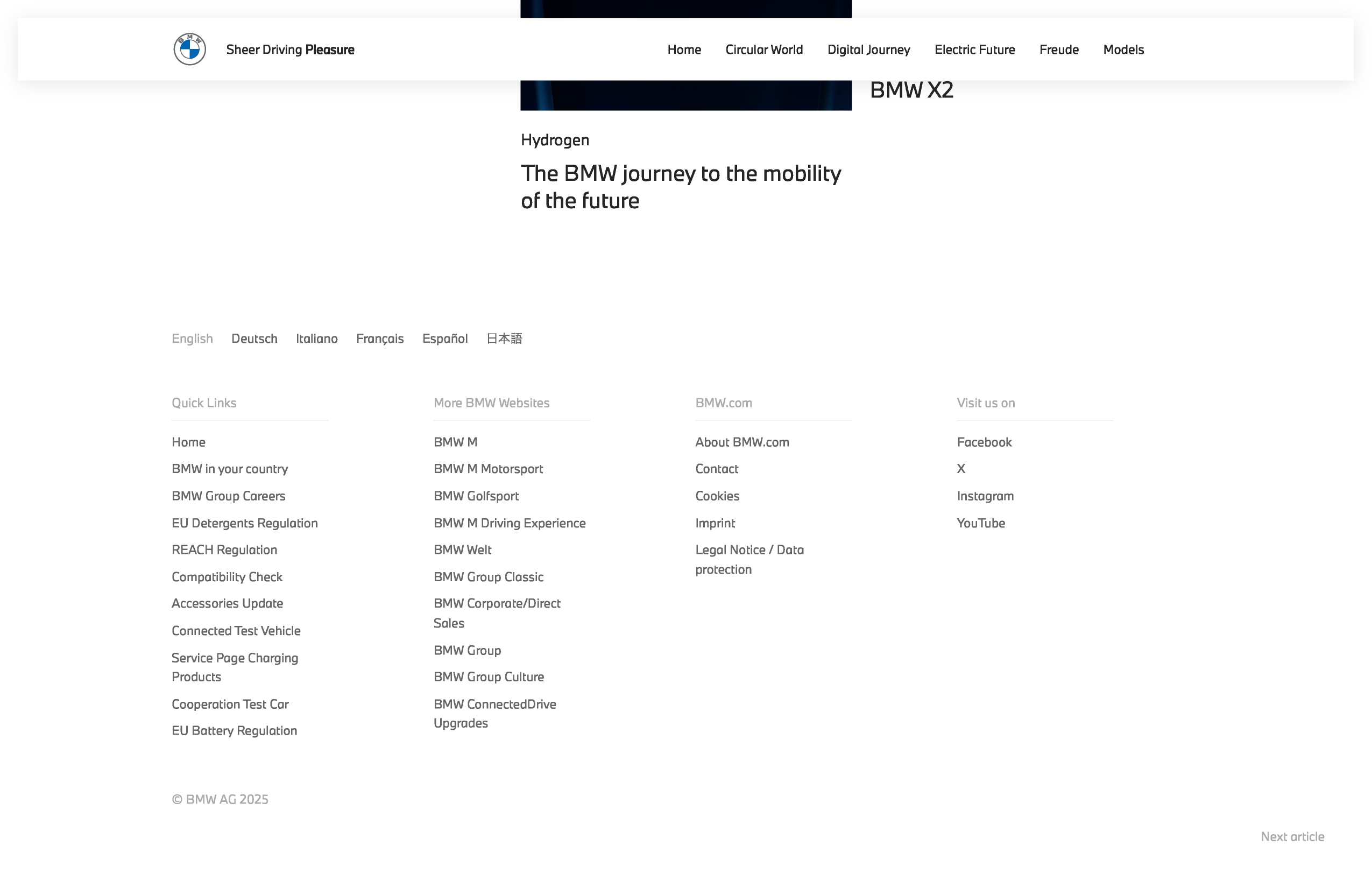Click the dark hydrogen article thumbnail
The height and width of the screenshot is (888, 1372).
[x=685, y=95]
